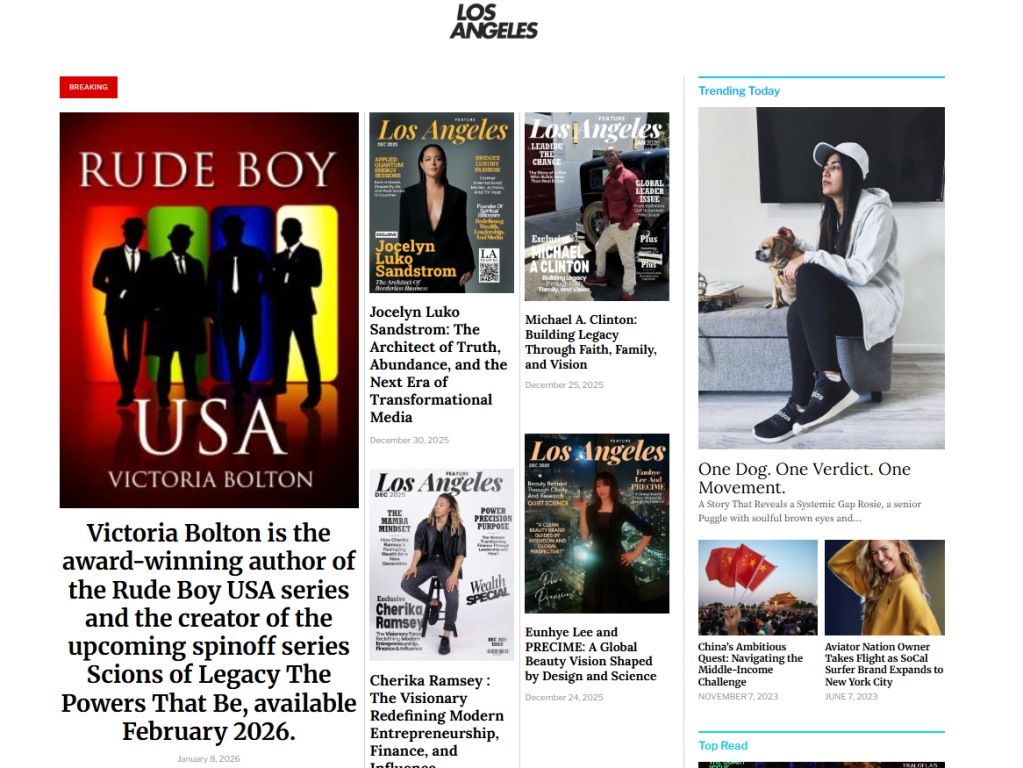Open Michael A. Clinton Building Legacy headline
This screenshot has height=768, width=1023.
click(x=590, y=342)
